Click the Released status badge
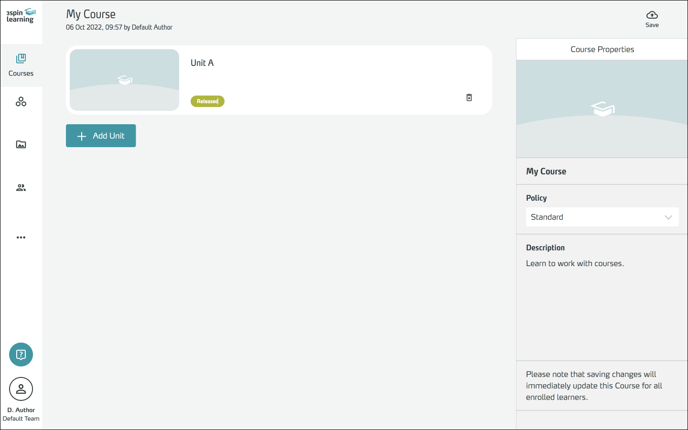688x430 pixels. [207, 101]
